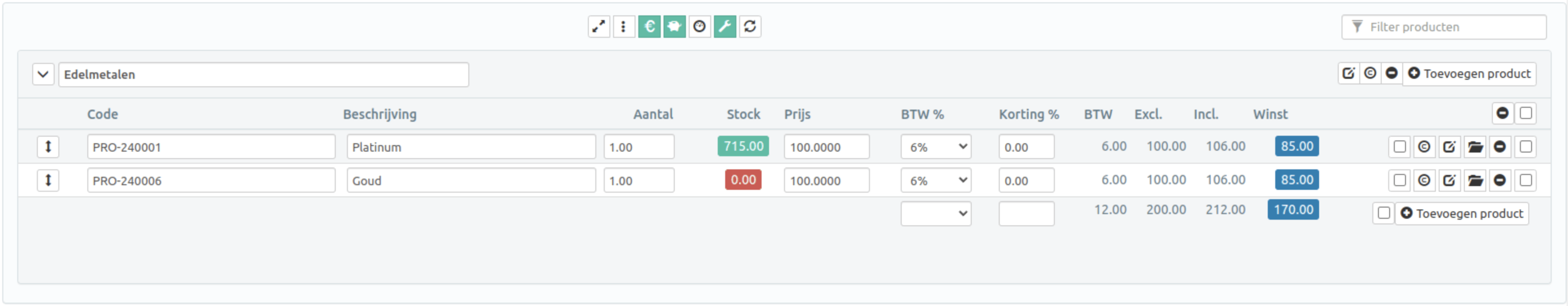Click the edit icon on Goud row
Screen dimensions: 1568x306
click(x=1449, y=180)
